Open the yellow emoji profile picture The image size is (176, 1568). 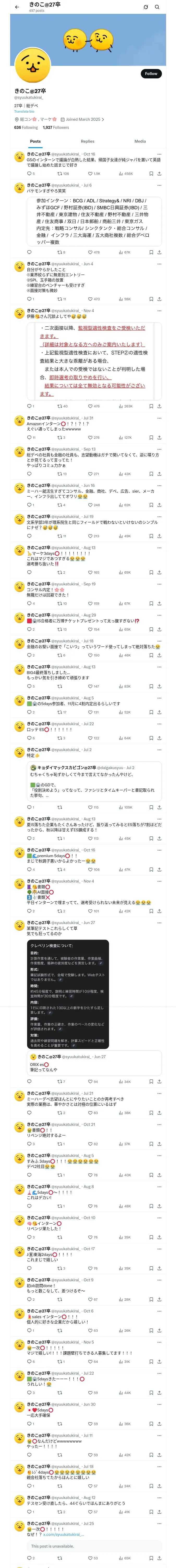tap(32, 66)
